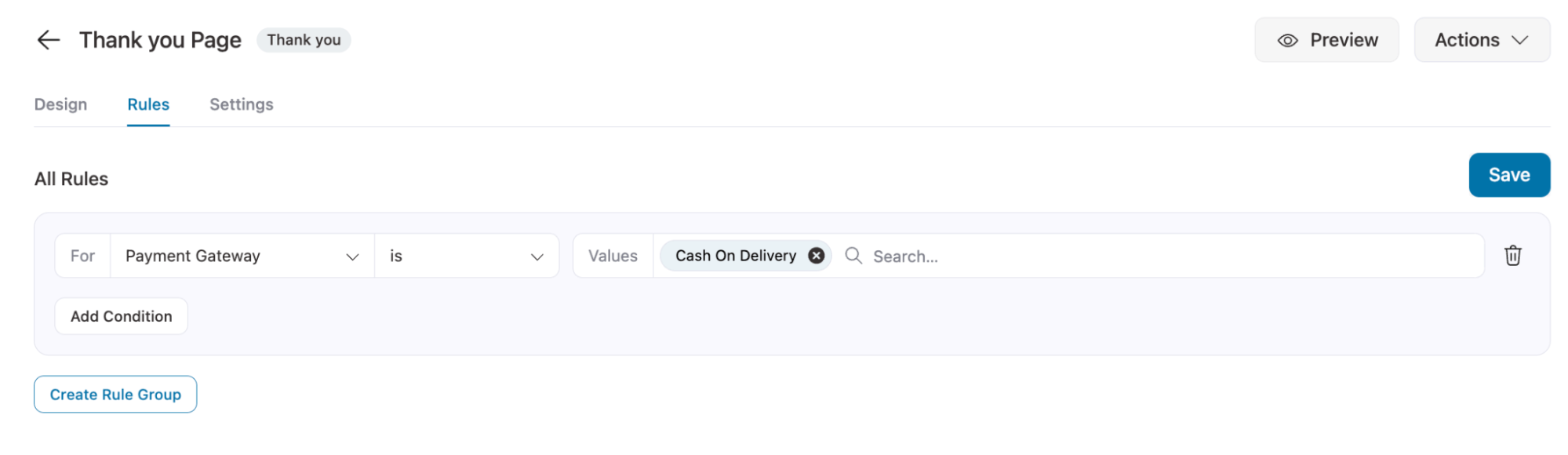This screenshot has width=1568, height=455.
Task: Open the "is" operator dropdown
Action: [467, 256]
